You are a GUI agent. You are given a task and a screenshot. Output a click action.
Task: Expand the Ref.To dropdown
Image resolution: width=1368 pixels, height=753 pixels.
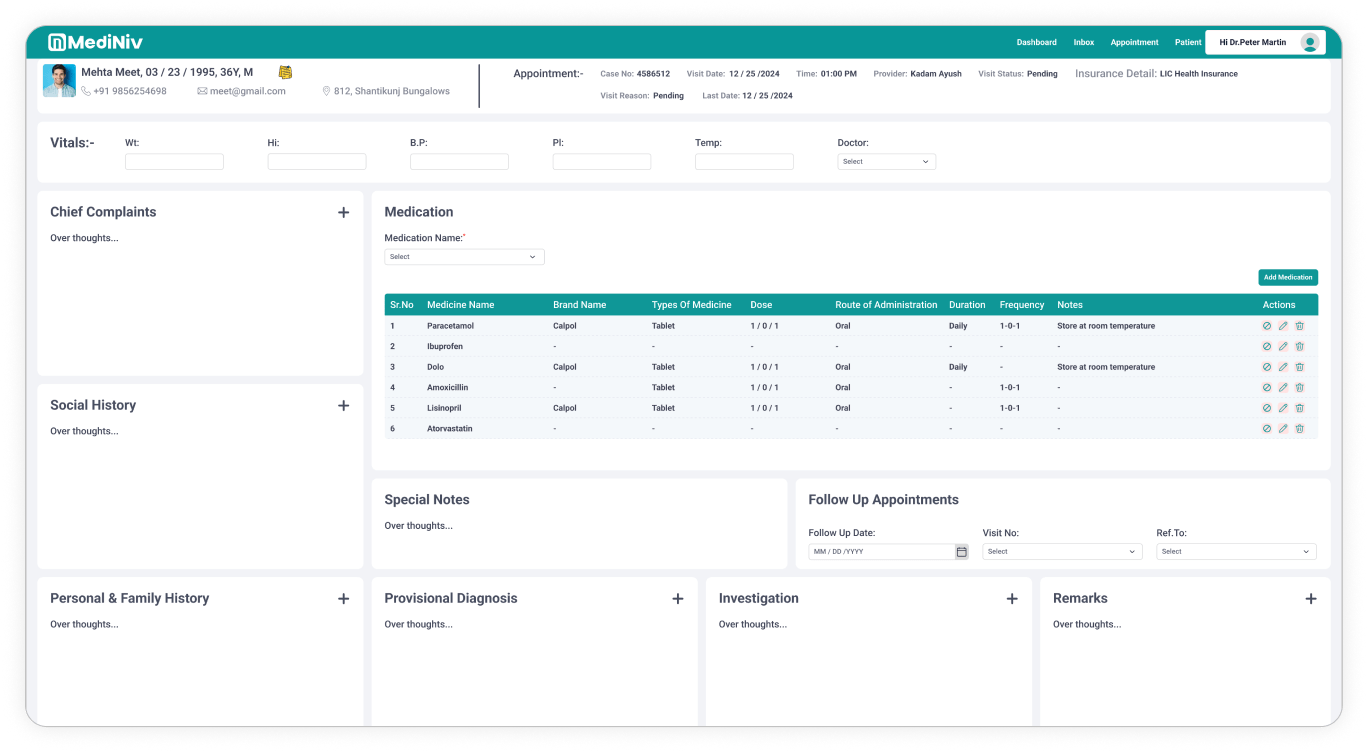pyautogui.click(x=1235, y=552)
